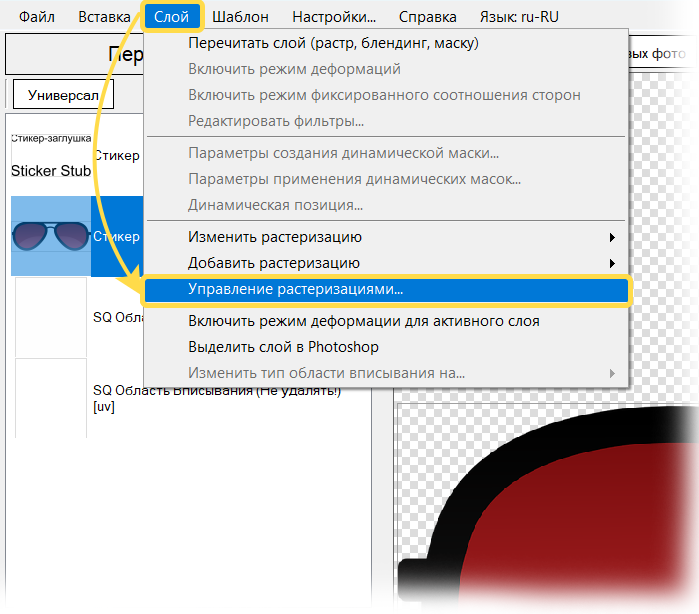Click Редактировать фильтры... menu item
Image resolution: width=699 pixels, height=614 pixels.
pyautogui.click(x=276, y=121)
